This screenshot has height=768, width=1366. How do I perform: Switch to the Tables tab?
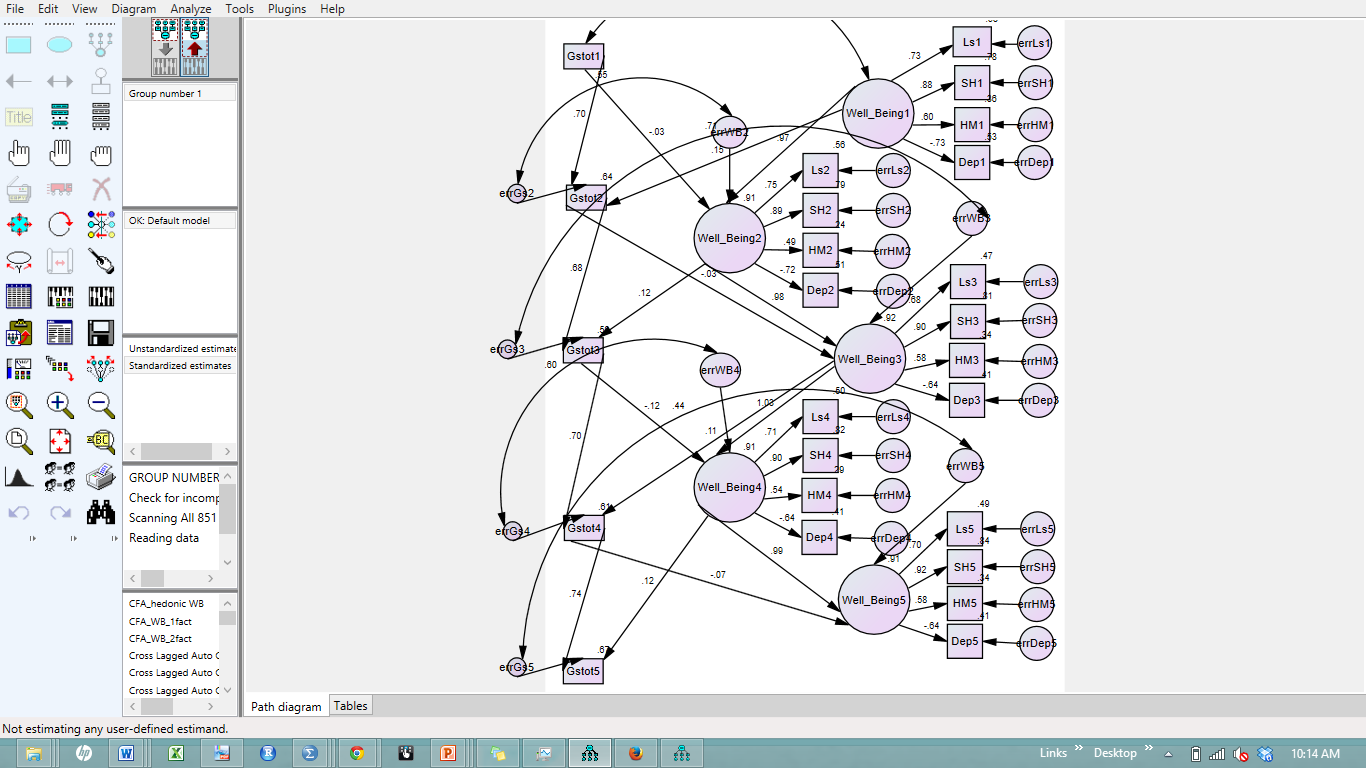click(x=350, y=706)
